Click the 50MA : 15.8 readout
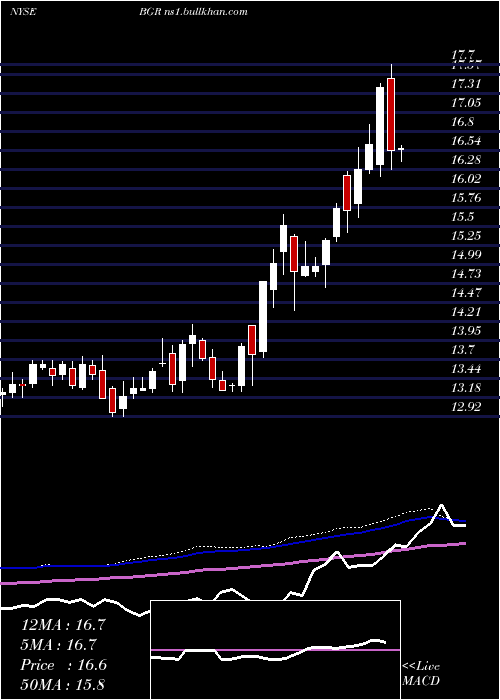The width and height of the screenshot is (500, 700). [x=63, y=684]
